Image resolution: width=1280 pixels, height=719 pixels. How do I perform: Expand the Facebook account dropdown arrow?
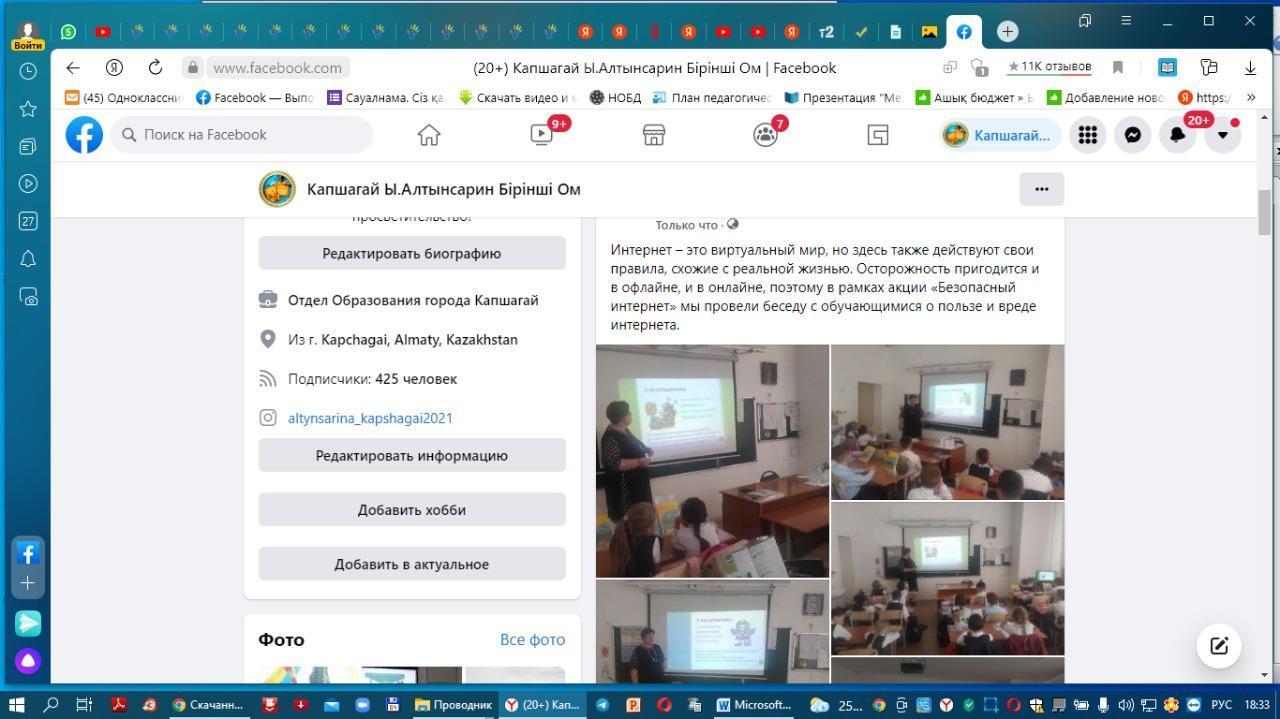pyautogui.click(x=1222, y=135)
